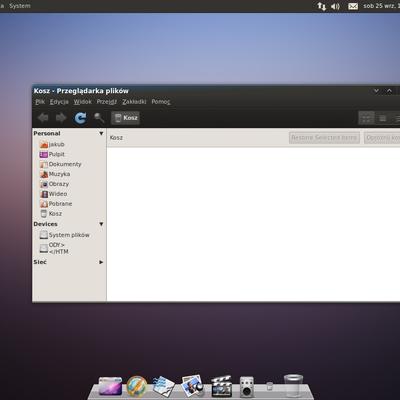The width and height of the screenshot is (400, 400).
Task: Open the mail envelope indicator
Action: pos(353,6)
